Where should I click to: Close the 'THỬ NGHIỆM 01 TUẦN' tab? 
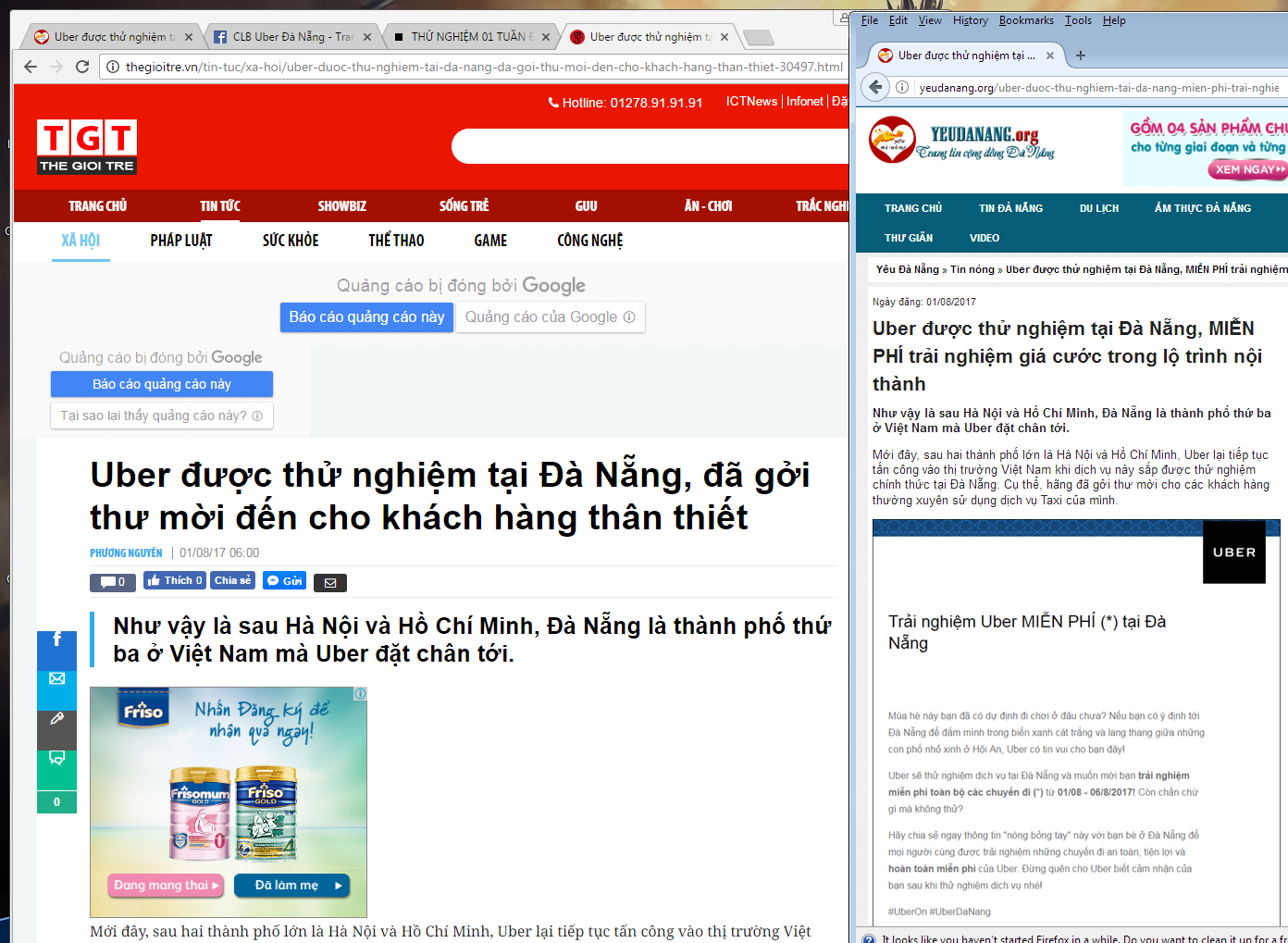point(546,37)
